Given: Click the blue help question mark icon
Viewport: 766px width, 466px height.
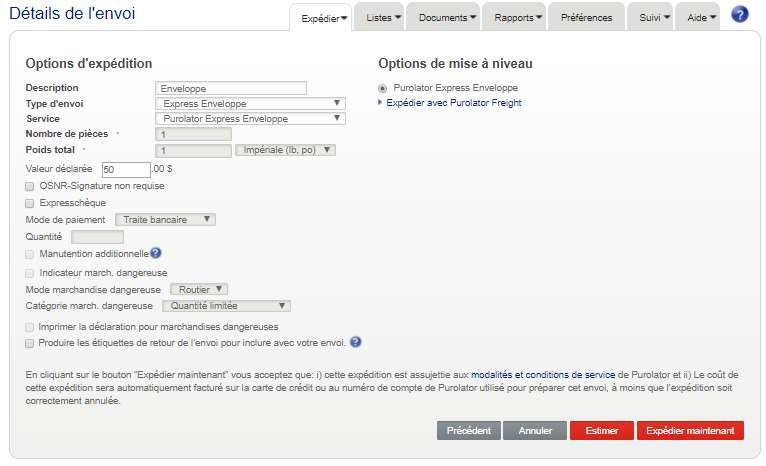Looking at the screenshot, I should pyautogui.click(x=740, y=15).
